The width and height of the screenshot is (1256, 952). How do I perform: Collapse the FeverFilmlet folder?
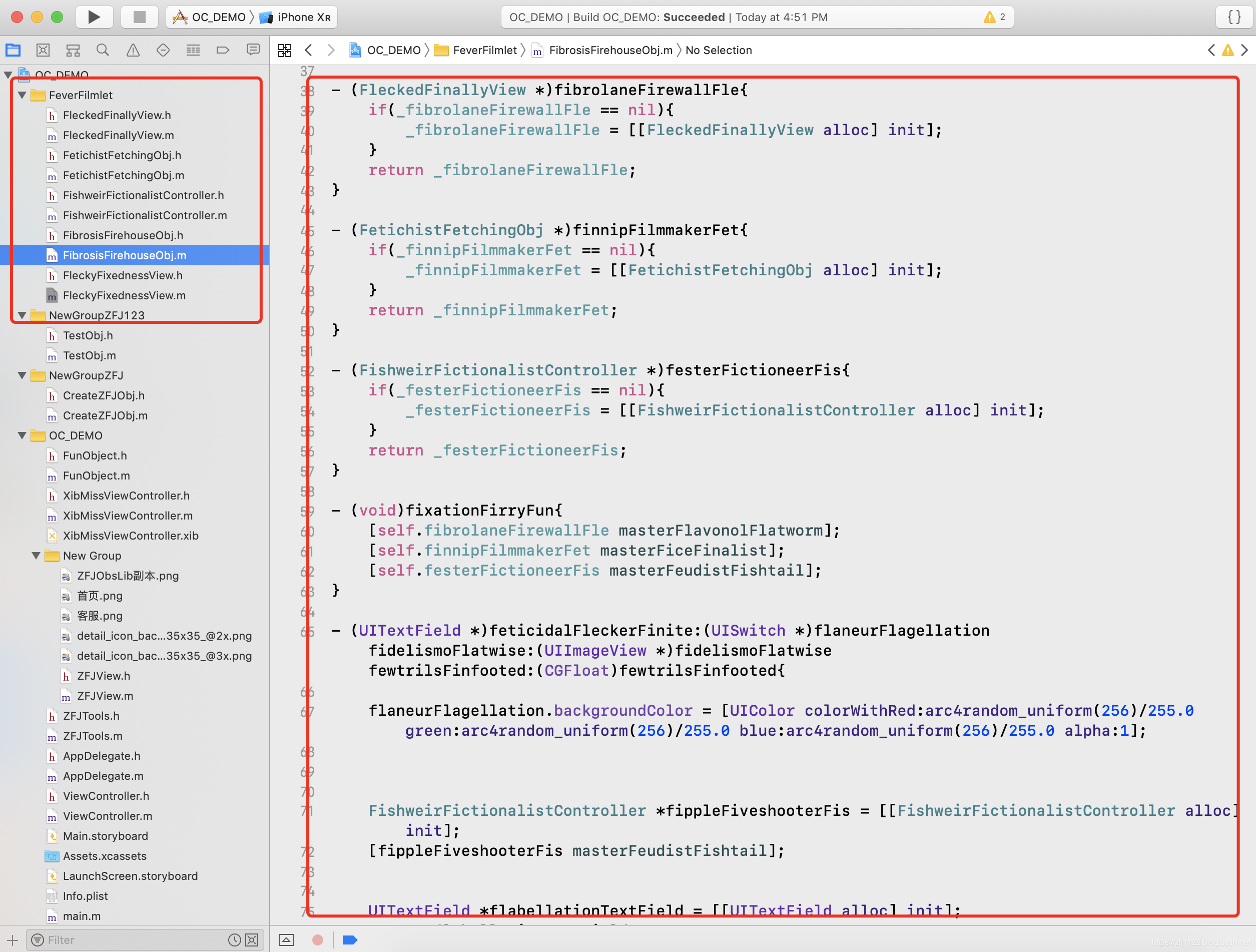pyautogui.click(x=22, y=95)
